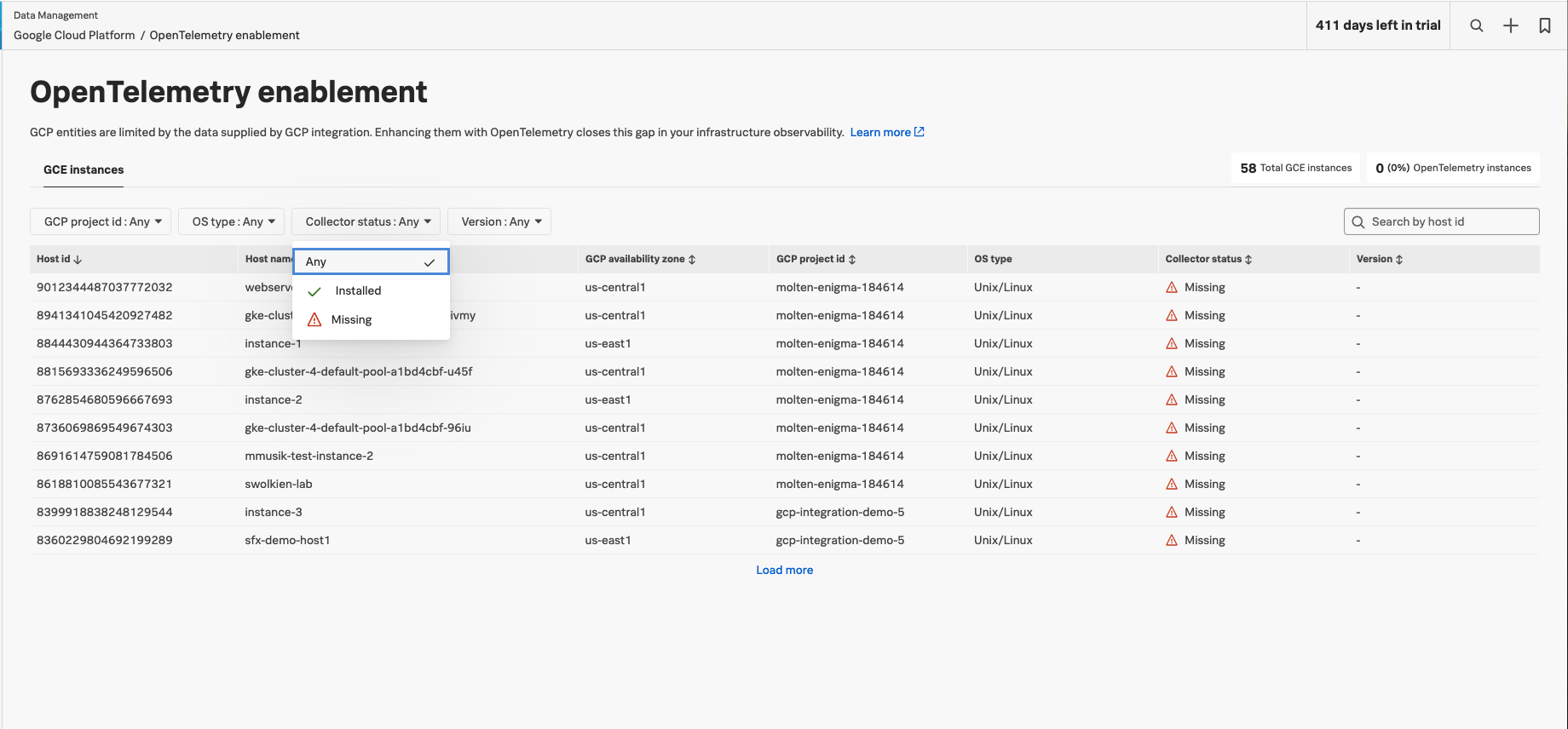Open the Version filter dropdown
The height and width of the screenshot is (729, 1568).
click(x=499, y=221)
